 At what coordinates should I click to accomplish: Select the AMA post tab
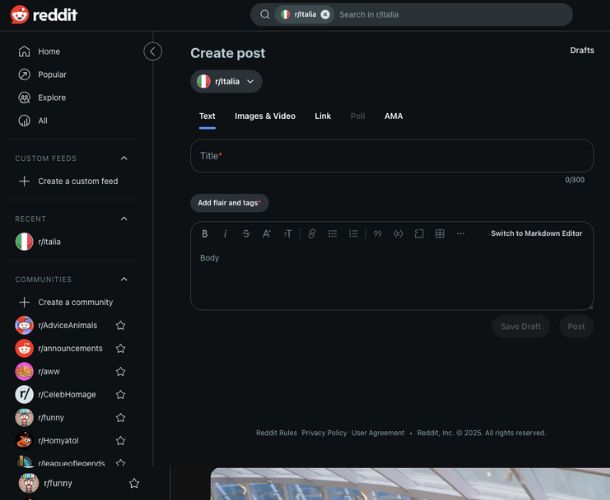coord(393,116)
